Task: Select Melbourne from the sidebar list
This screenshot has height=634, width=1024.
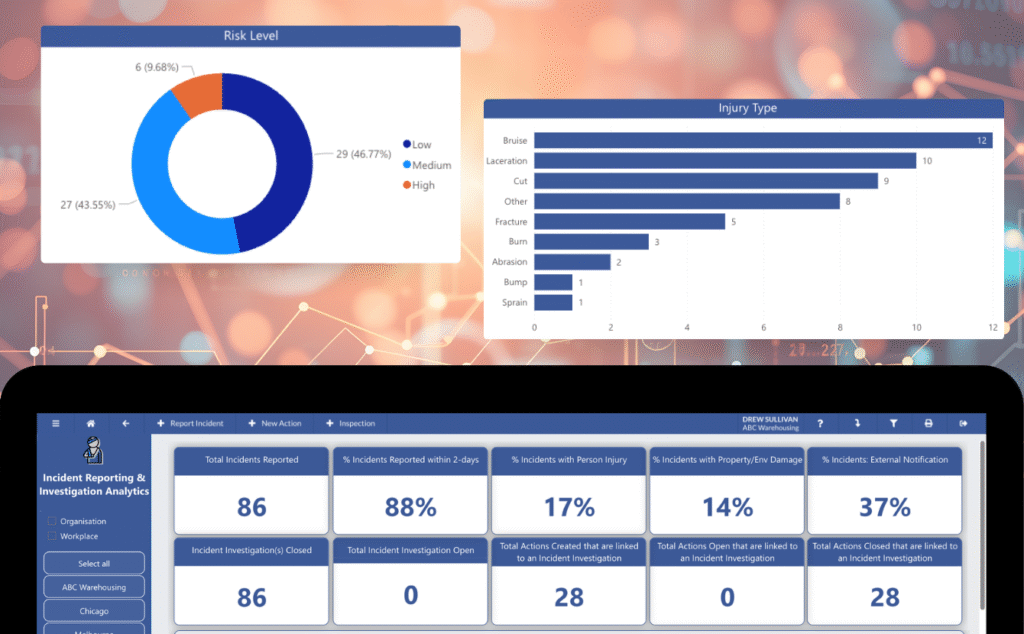Action: (94, 630)
